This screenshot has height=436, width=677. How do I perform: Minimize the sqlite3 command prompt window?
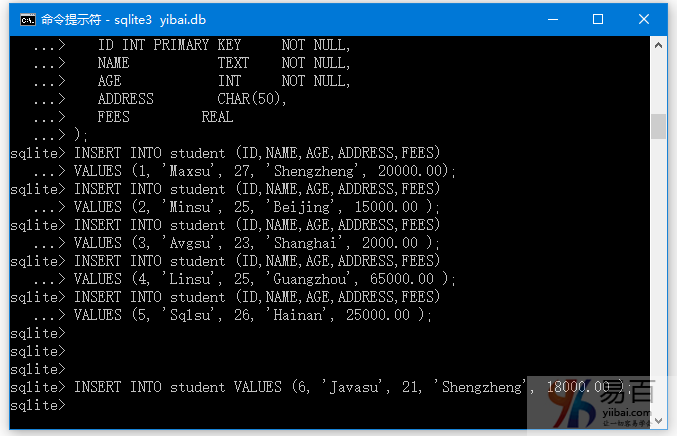(x=550, y=19)
